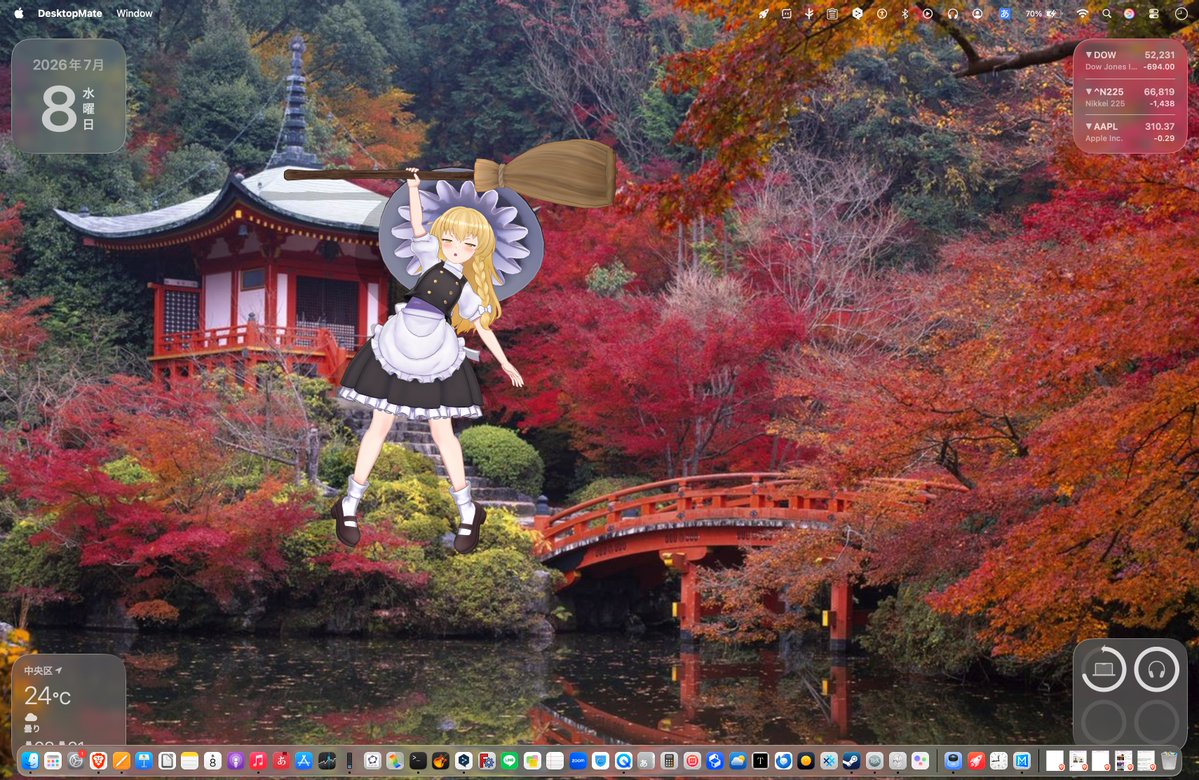Click the clock icon at menu bar end

click(1181, 14)
